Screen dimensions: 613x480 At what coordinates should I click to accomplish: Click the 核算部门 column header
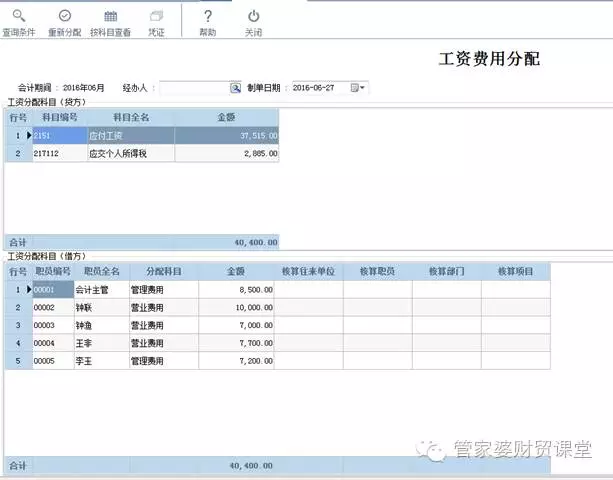coord(447,271)
